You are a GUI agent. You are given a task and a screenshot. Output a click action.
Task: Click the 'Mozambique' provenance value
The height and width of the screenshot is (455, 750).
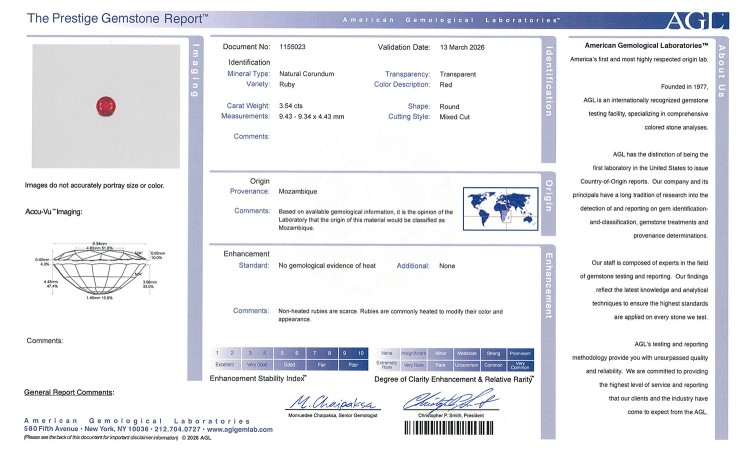point(298,191)
